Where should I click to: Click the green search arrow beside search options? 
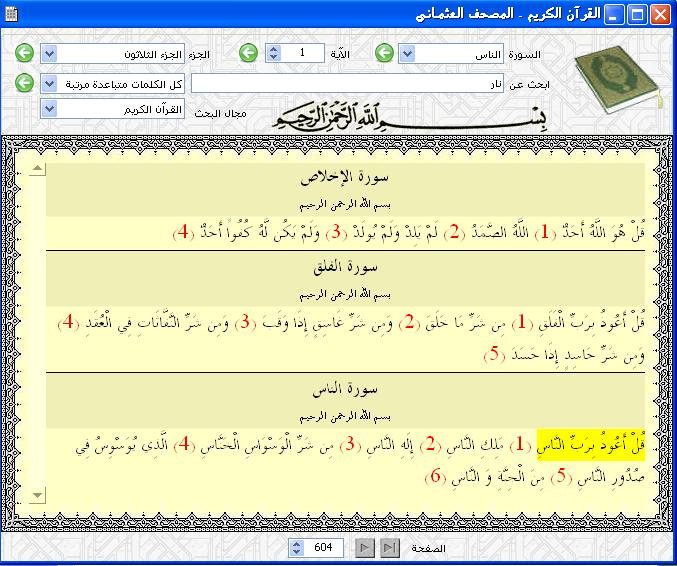(24, 83)
